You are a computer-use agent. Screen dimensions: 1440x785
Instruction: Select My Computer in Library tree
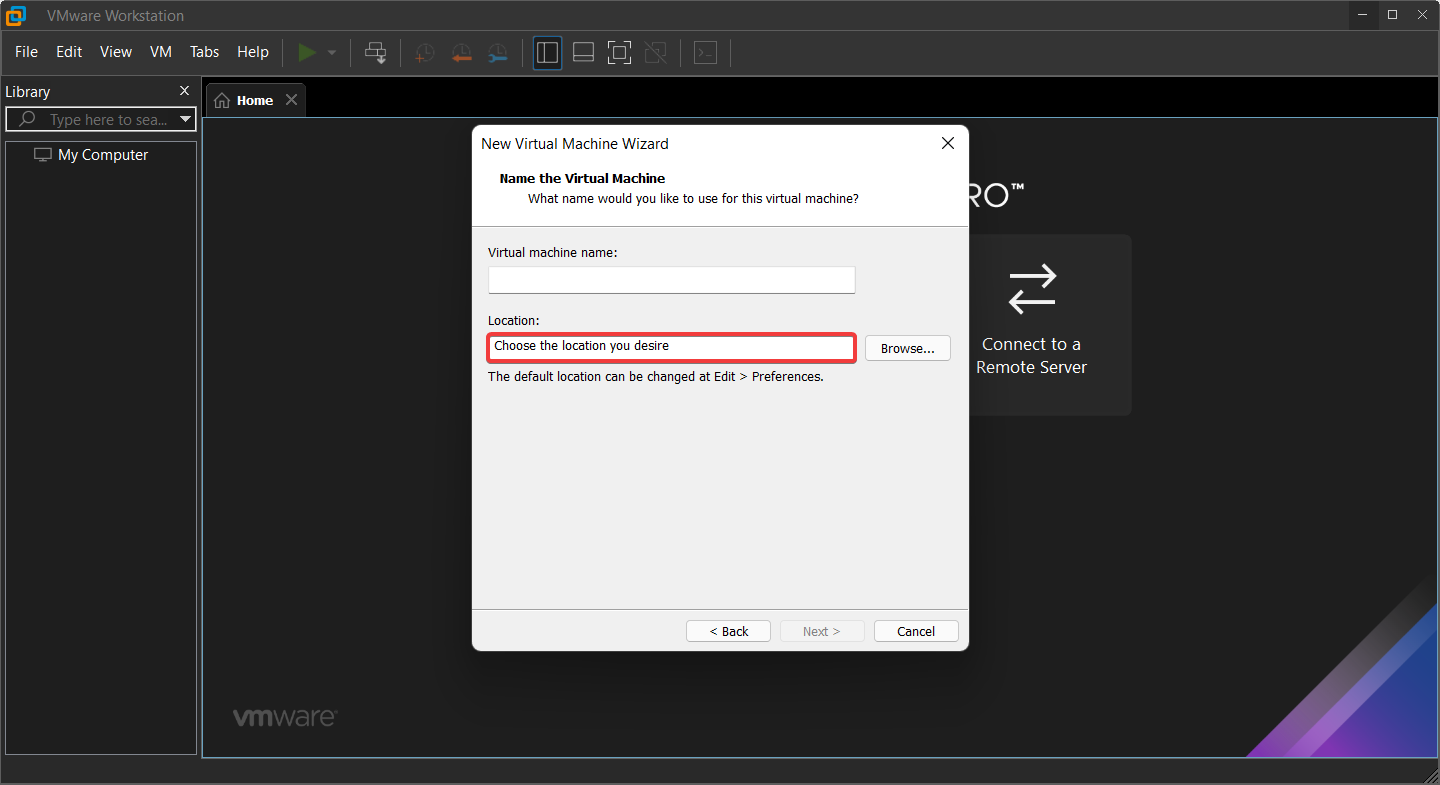(102, 155)
